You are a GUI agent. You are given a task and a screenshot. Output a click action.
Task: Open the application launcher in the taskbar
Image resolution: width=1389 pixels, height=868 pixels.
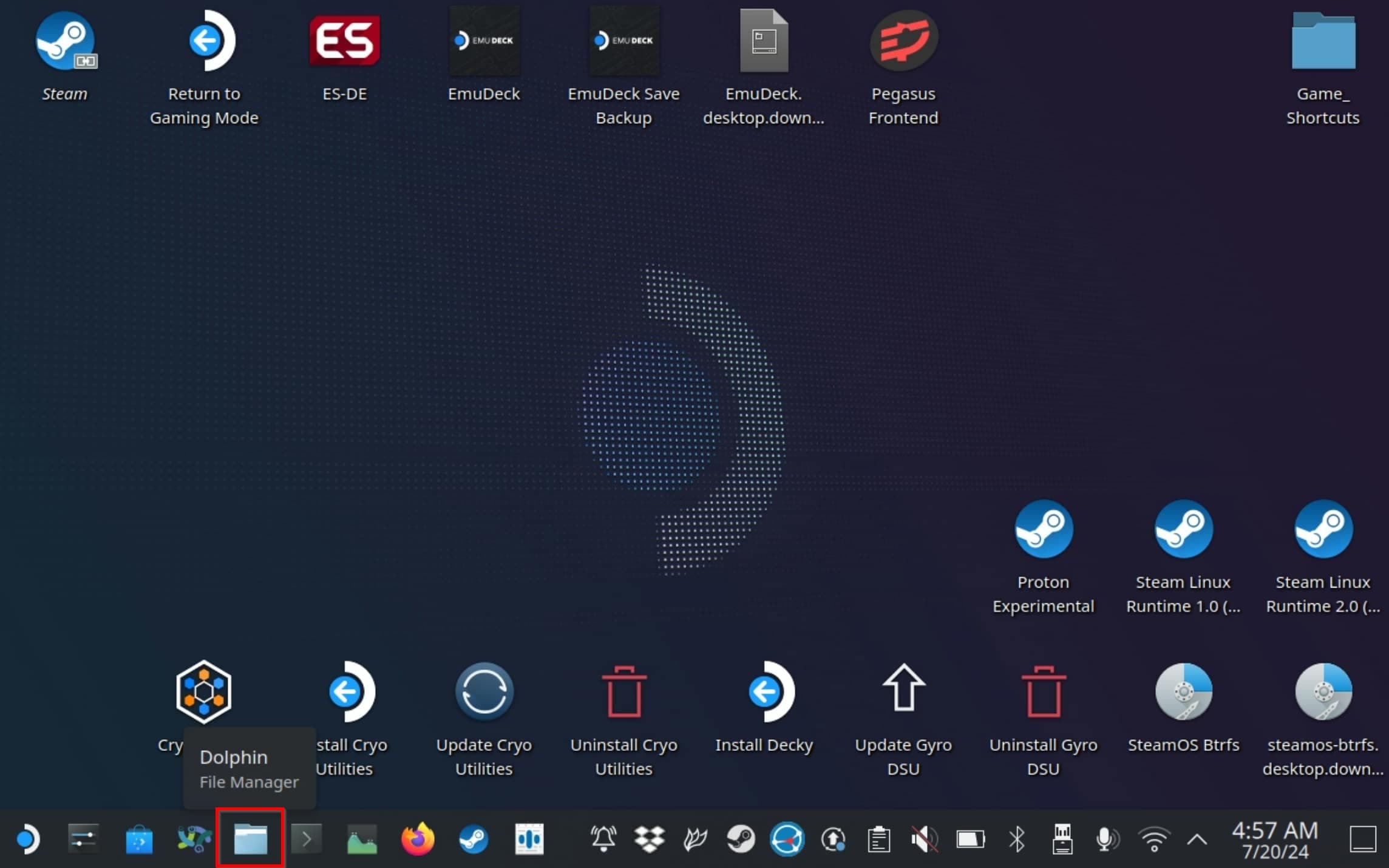27,839
